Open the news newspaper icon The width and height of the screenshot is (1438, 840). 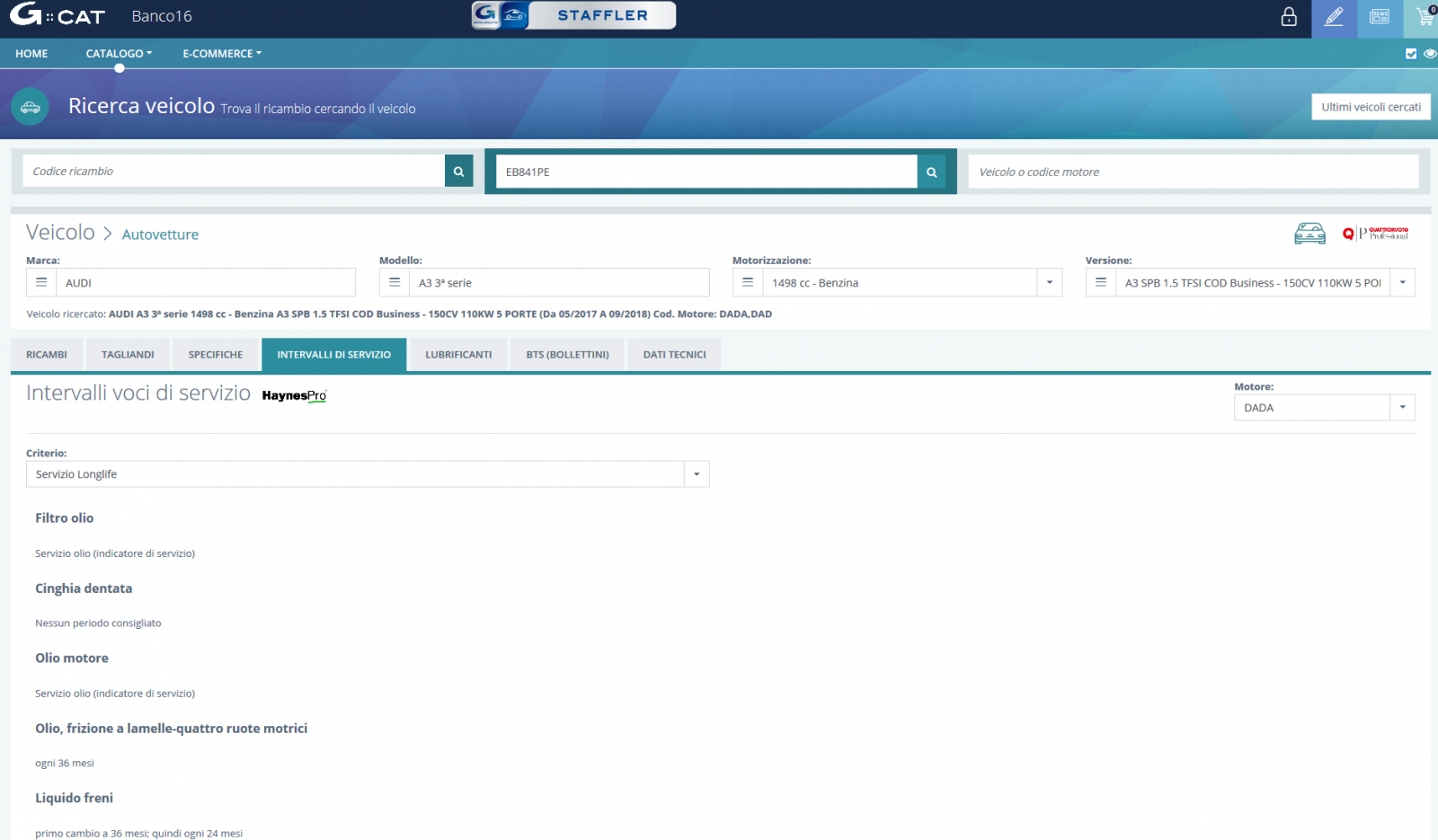1380,18
